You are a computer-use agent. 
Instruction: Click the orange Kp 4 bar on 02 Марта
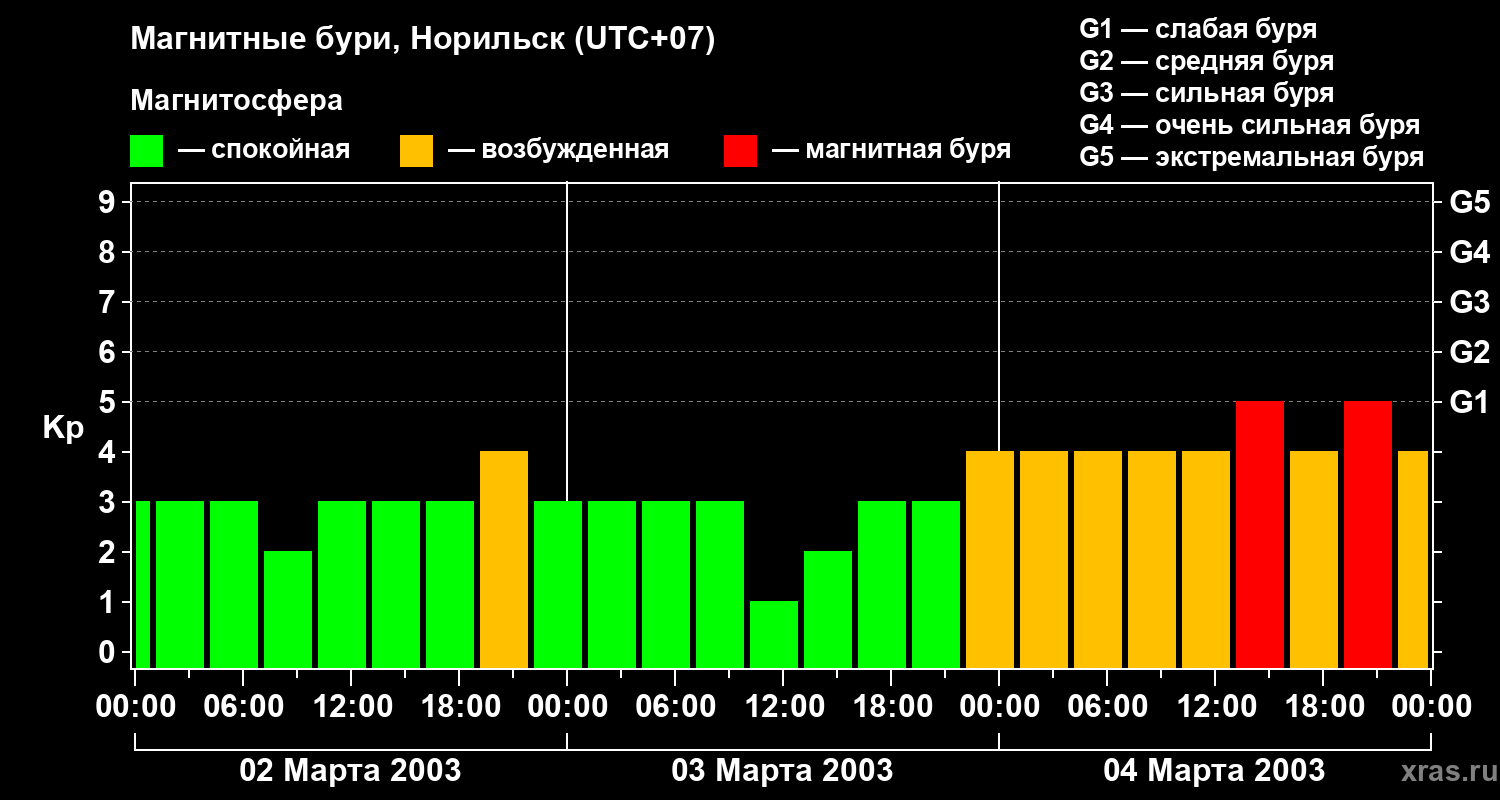[x=504, y=559]
